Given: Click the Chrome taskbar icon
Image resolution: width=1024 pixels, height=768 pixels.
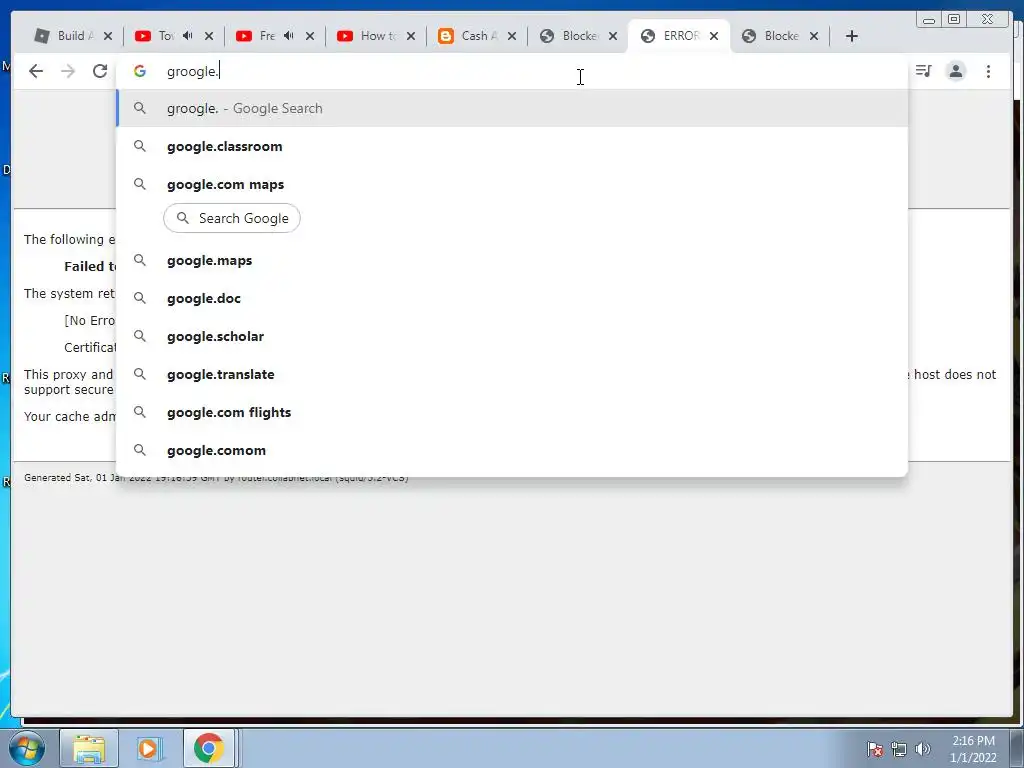Looking at the screenshot, I should 208,748.
